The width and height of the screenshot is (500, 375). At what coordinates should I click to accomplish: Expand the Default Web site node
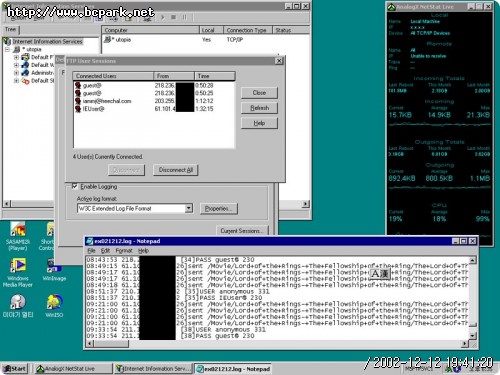[x=16, y=65]
